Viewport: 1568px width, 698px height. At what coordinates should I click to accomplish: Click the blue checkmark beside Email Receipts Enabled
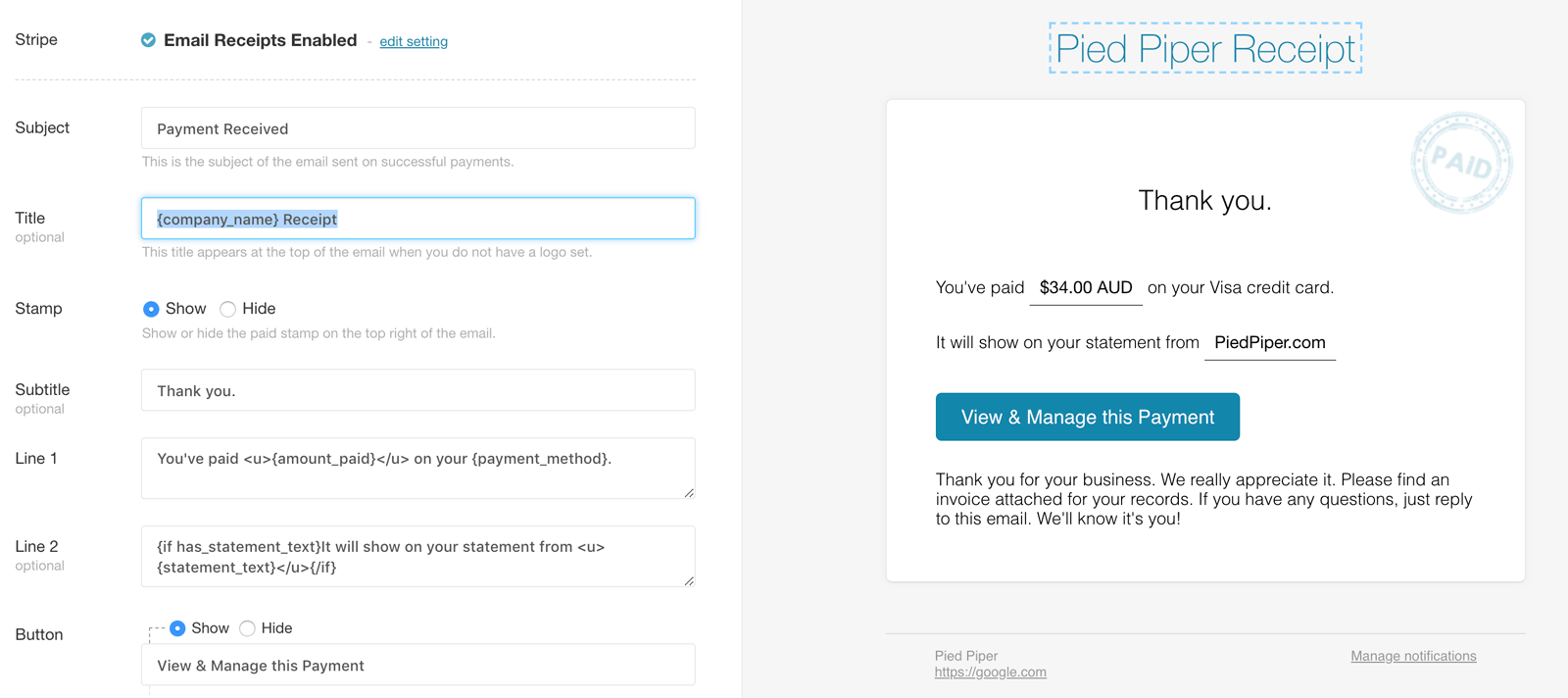coord(148,40)
